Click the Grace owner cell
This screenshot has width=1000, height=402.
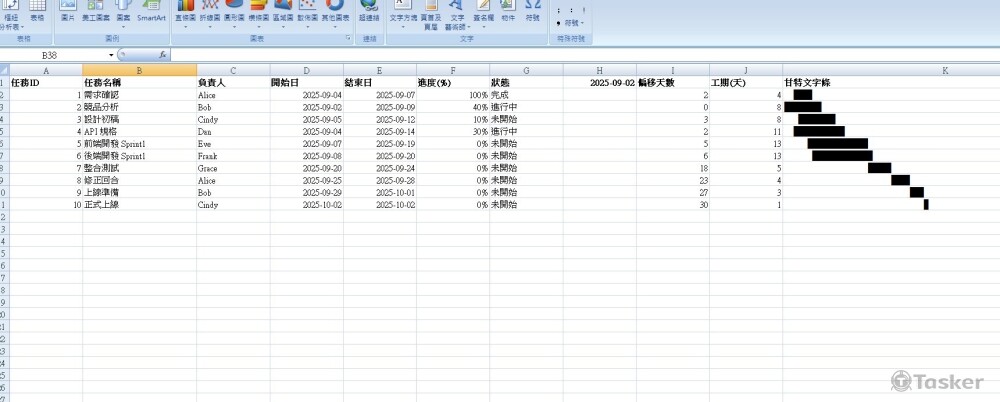(x=233, y=168)
